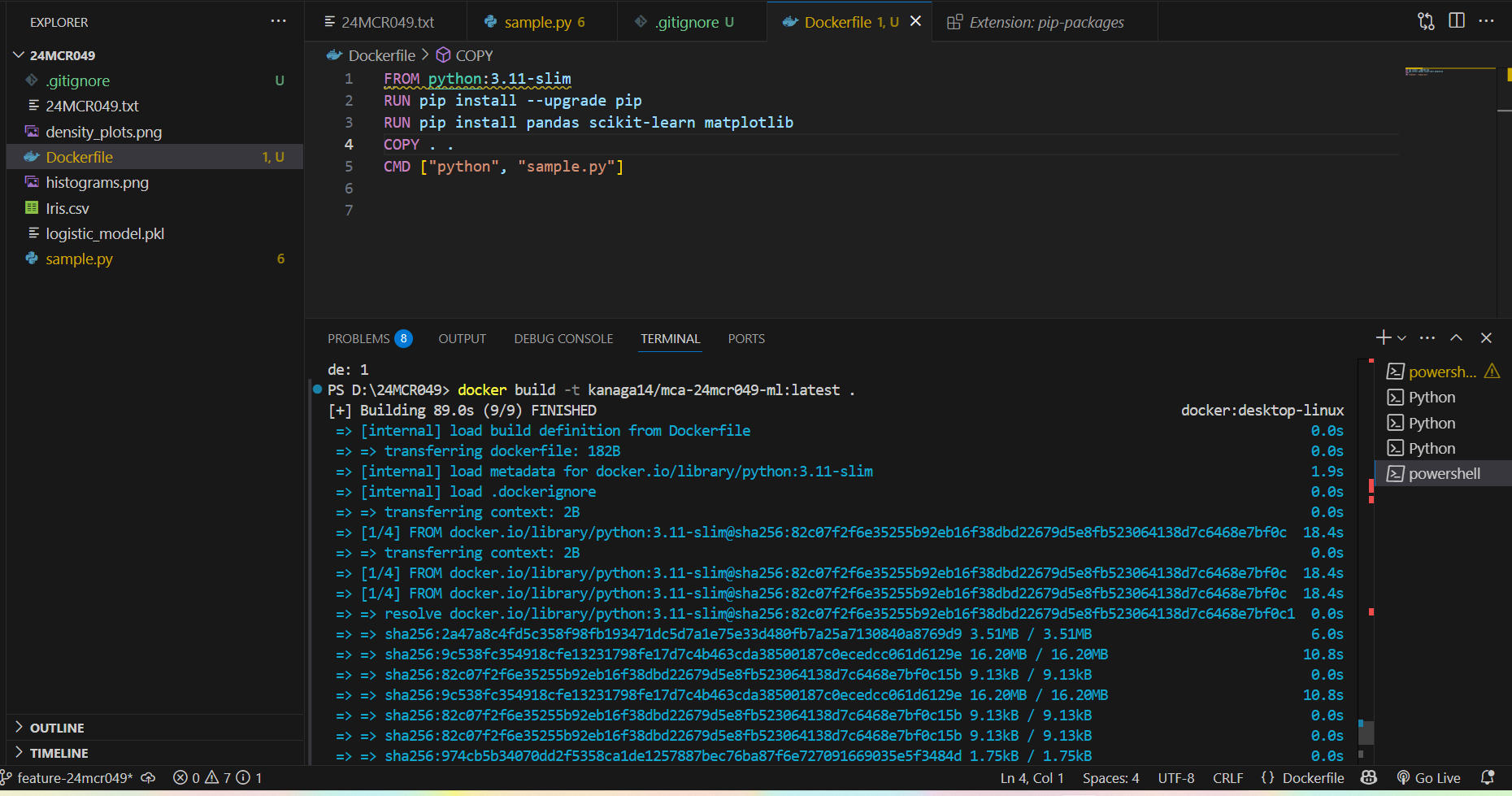
Task: Open 24MCR049.txt in explorer tree
Action: (92, 106)
